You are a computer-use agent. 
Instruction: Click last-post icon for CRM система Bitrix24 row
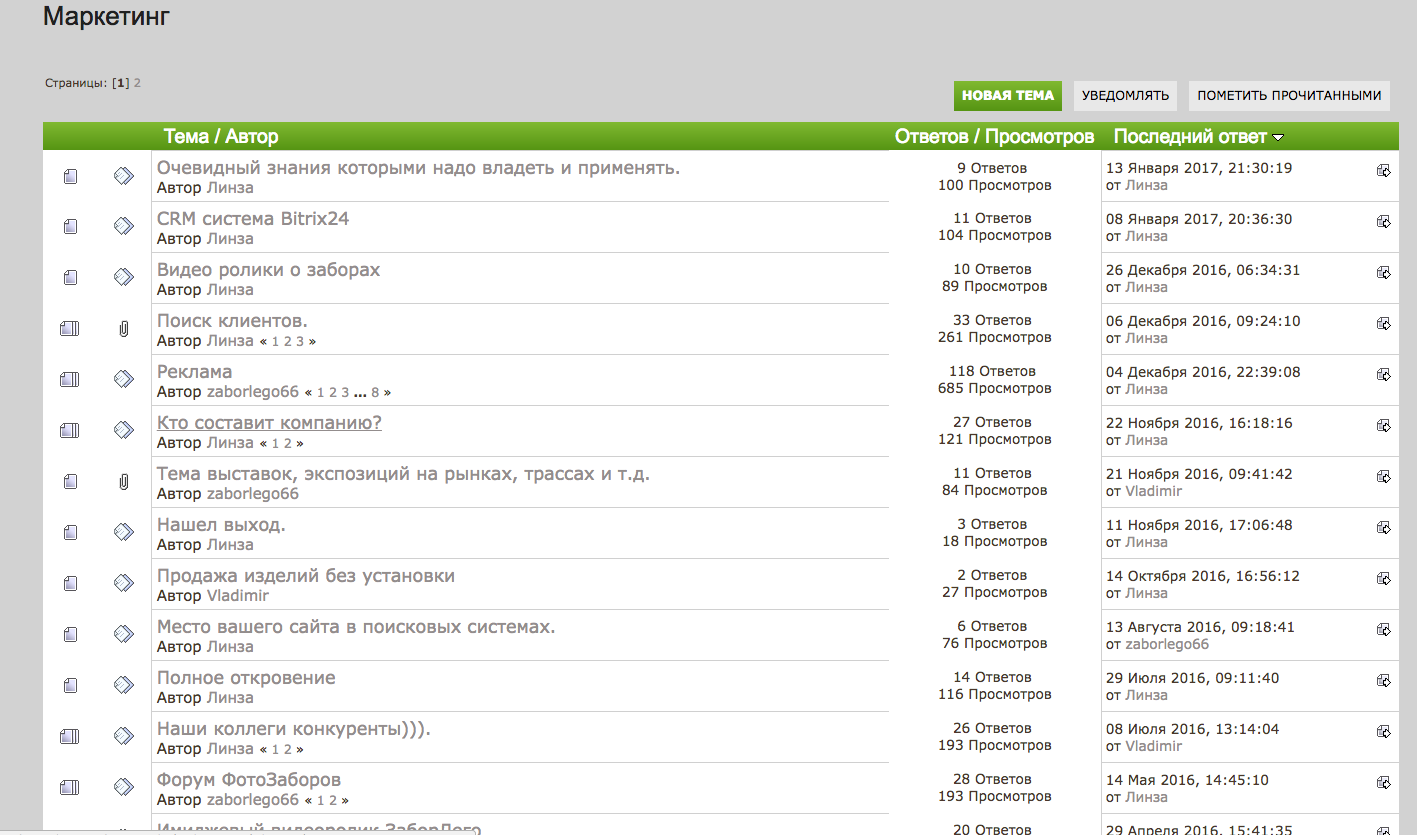[x=1384, y=221]
